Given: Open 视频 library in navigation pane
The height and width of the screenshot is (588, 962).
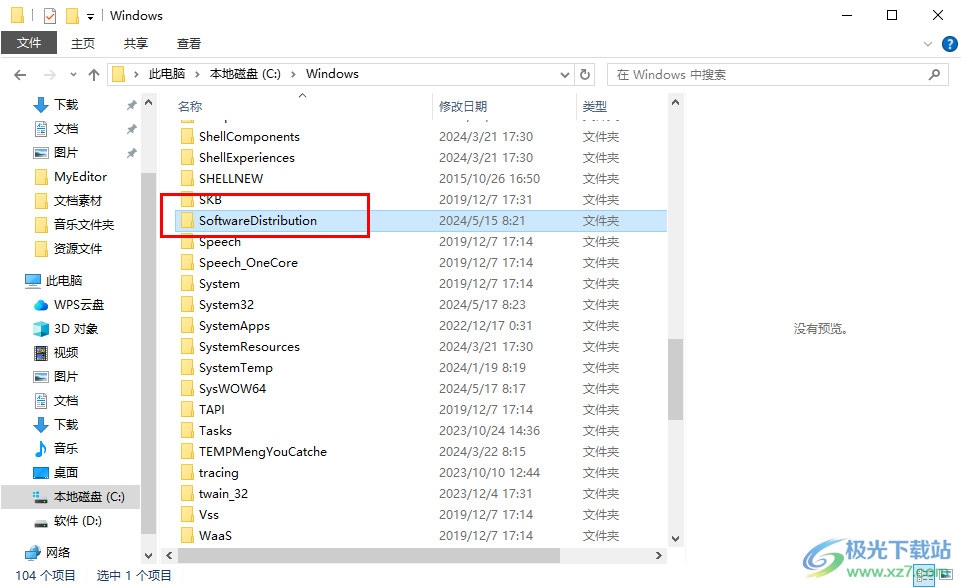Looking at the screenshot, I should click(66, 353).
